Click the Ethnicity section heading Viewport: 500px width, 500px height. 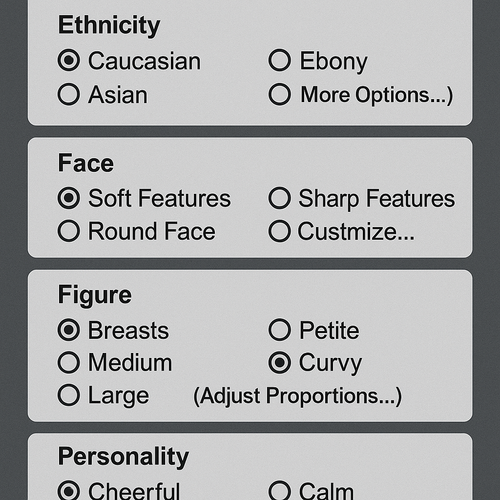[109, 25]
